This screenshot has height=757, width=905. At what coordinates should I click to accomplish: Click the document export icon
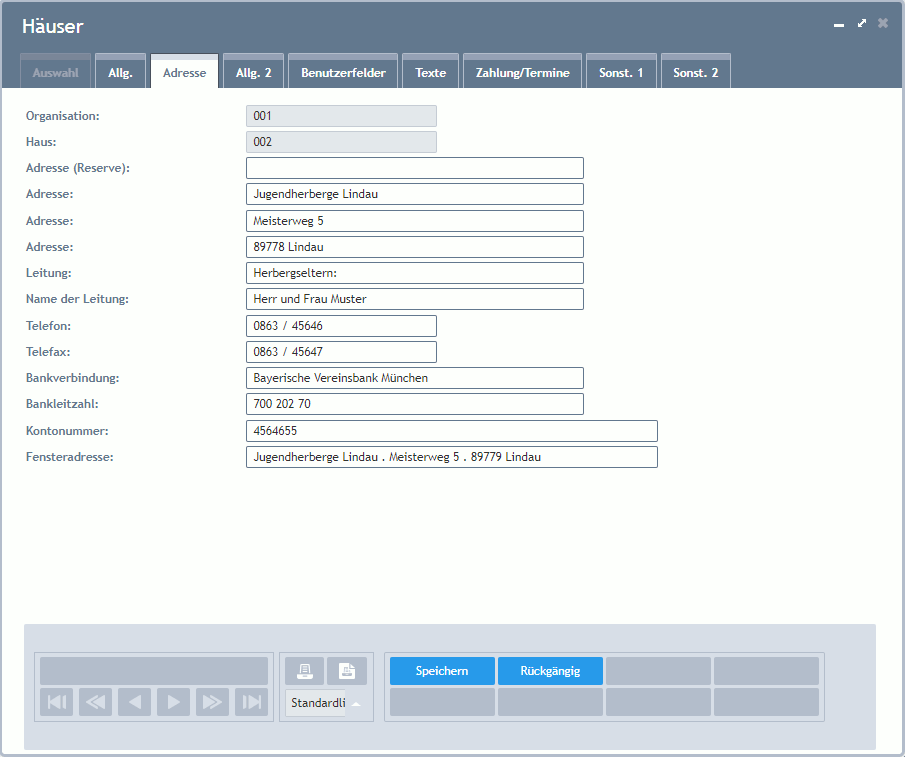(x=347, y=671)
